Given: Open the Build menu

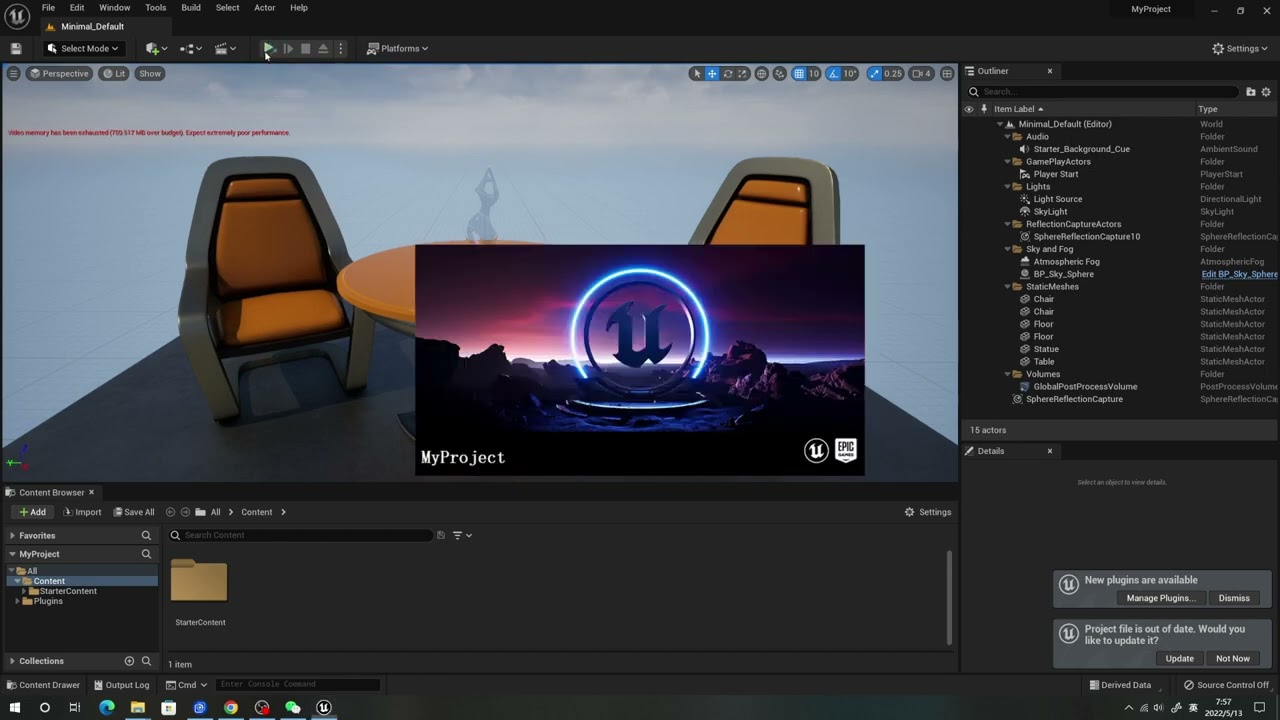Looking at the screenshot, I should tap(191, 7).
